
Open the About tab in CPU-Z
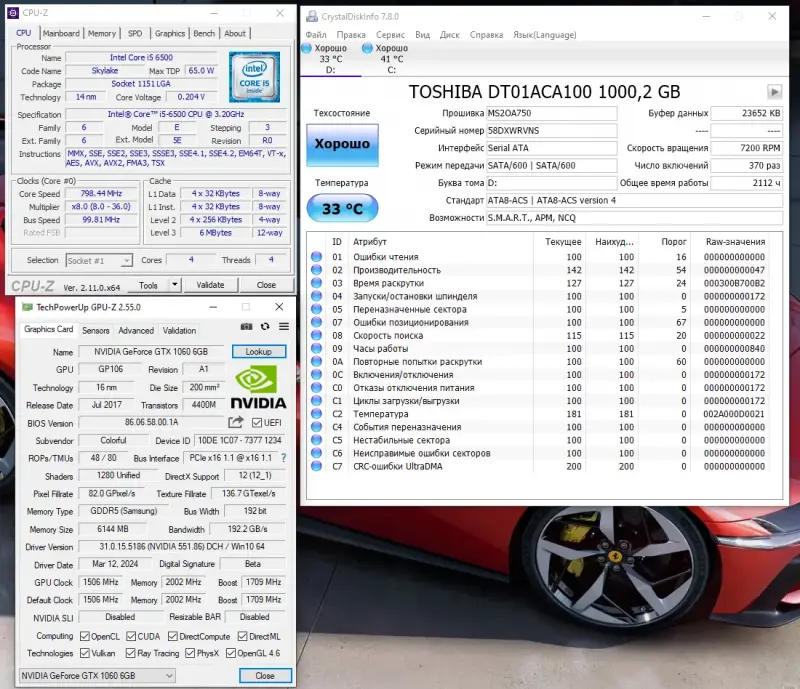point(235,33)
